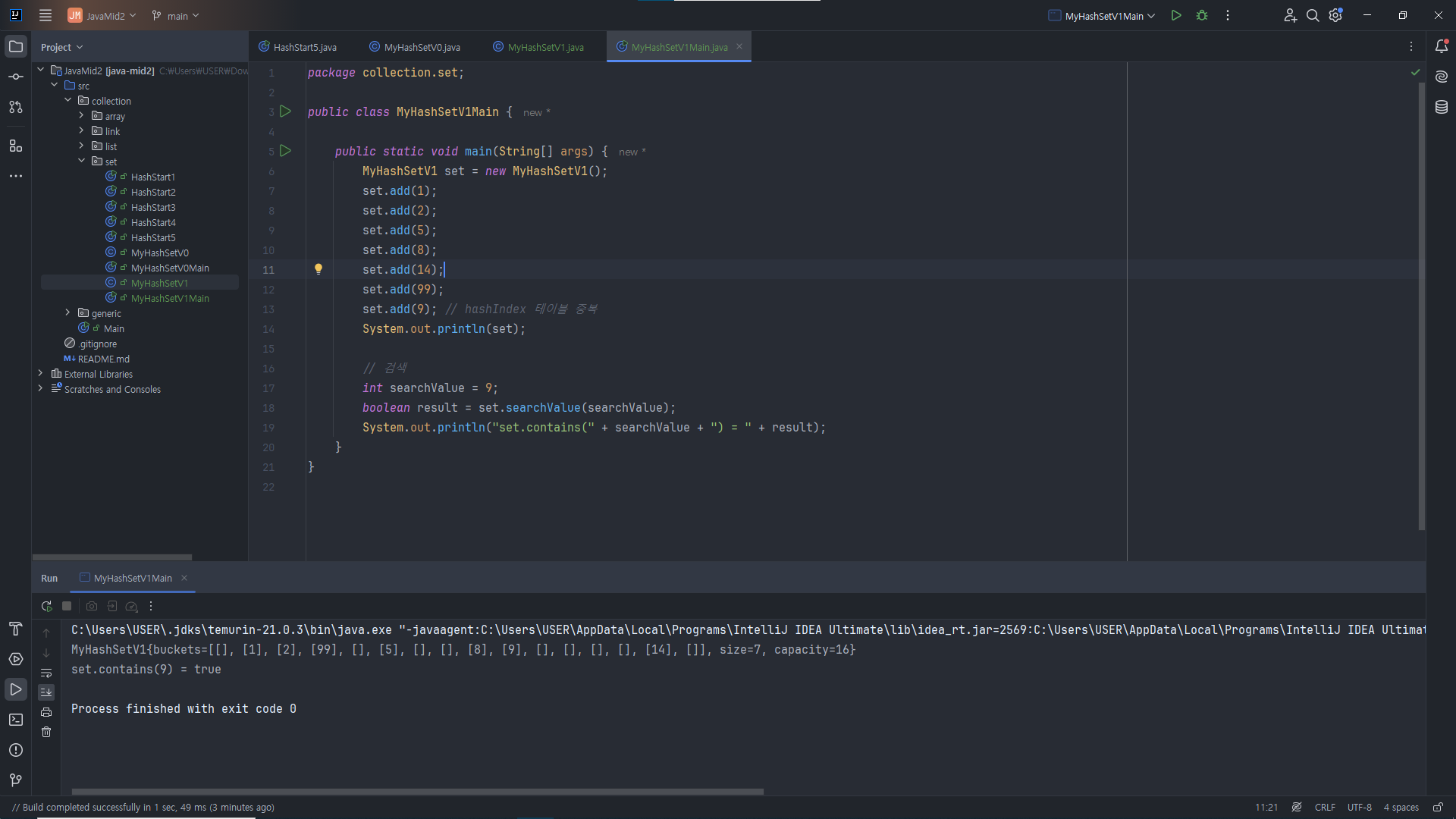Select MyHashSetV0Main in project tree
Viewport: 1456px width, 819px height.
coord(169,268)
